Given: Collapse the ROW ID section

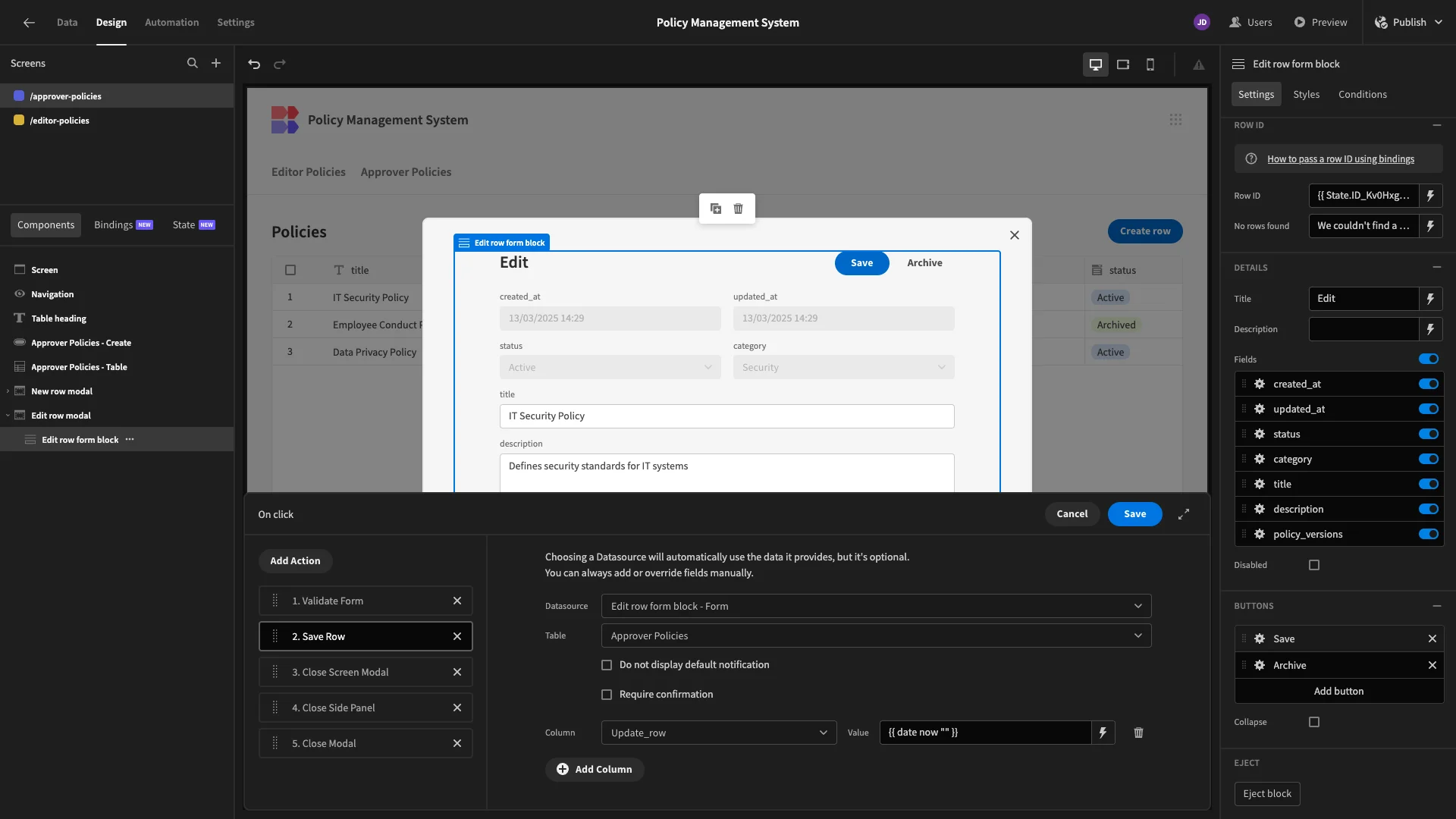Looking at the screenshot, I should 1436,125.
